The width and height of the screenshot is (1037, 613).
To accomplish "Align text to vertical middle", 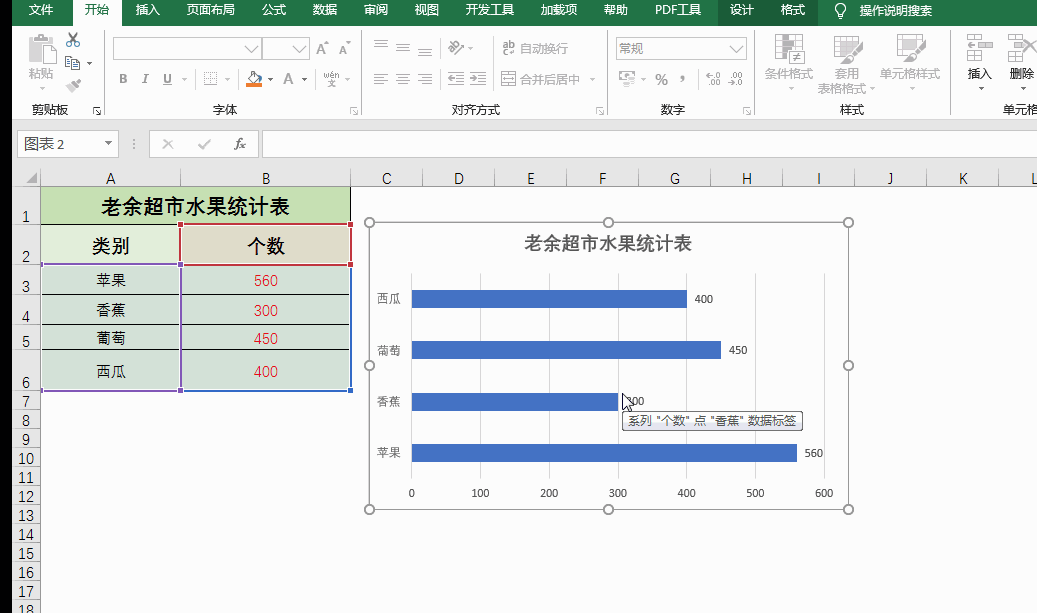I will click(403, 47).
